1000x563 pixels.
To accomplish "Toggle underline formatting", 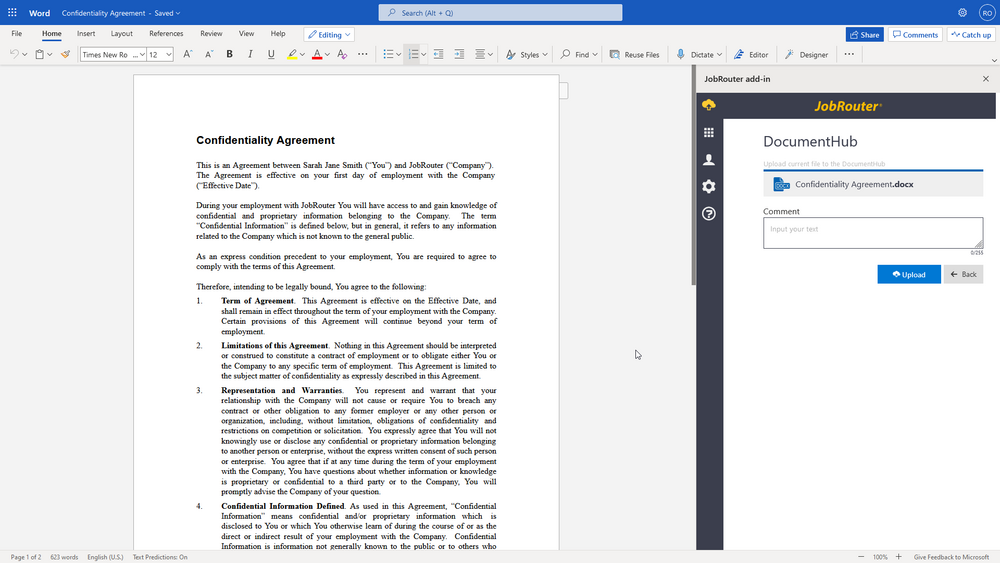I will (271, 54).
